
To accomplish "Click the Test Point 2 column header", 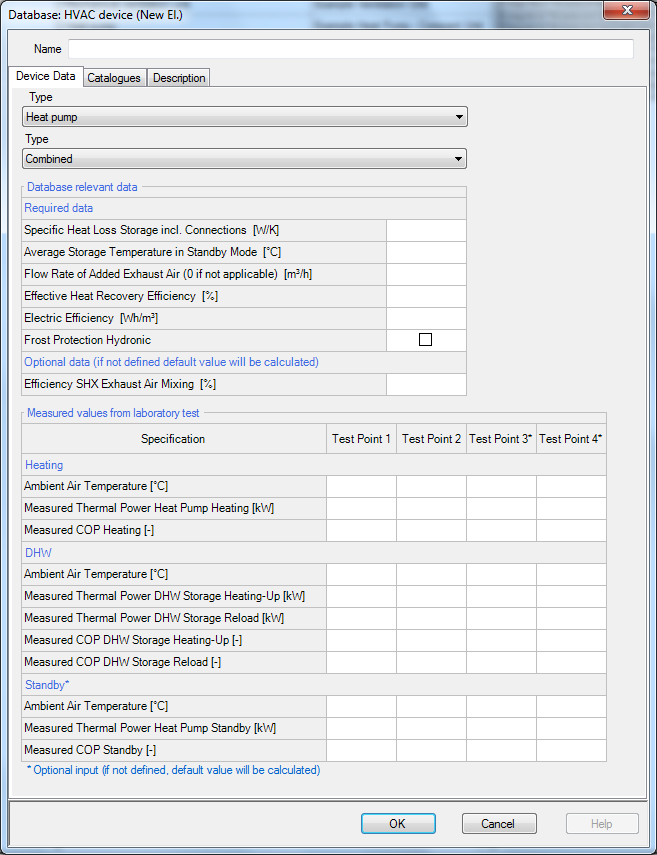I will pyautogui.click(x=431, y=439).
